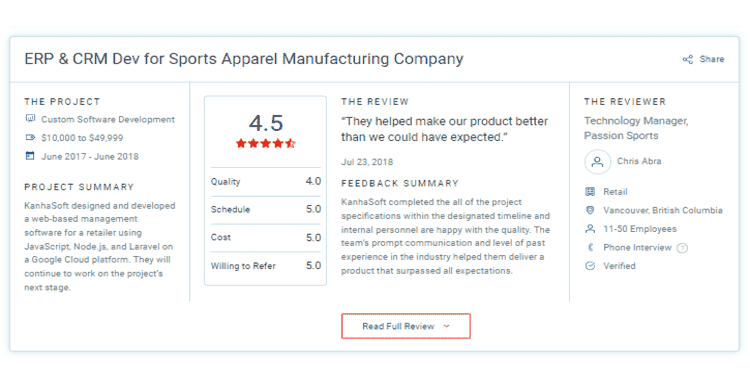This screenshot has width=750, height=385.
Task: Click the employees person icon beside 11-50 Employees
Action: click(590, 229)
